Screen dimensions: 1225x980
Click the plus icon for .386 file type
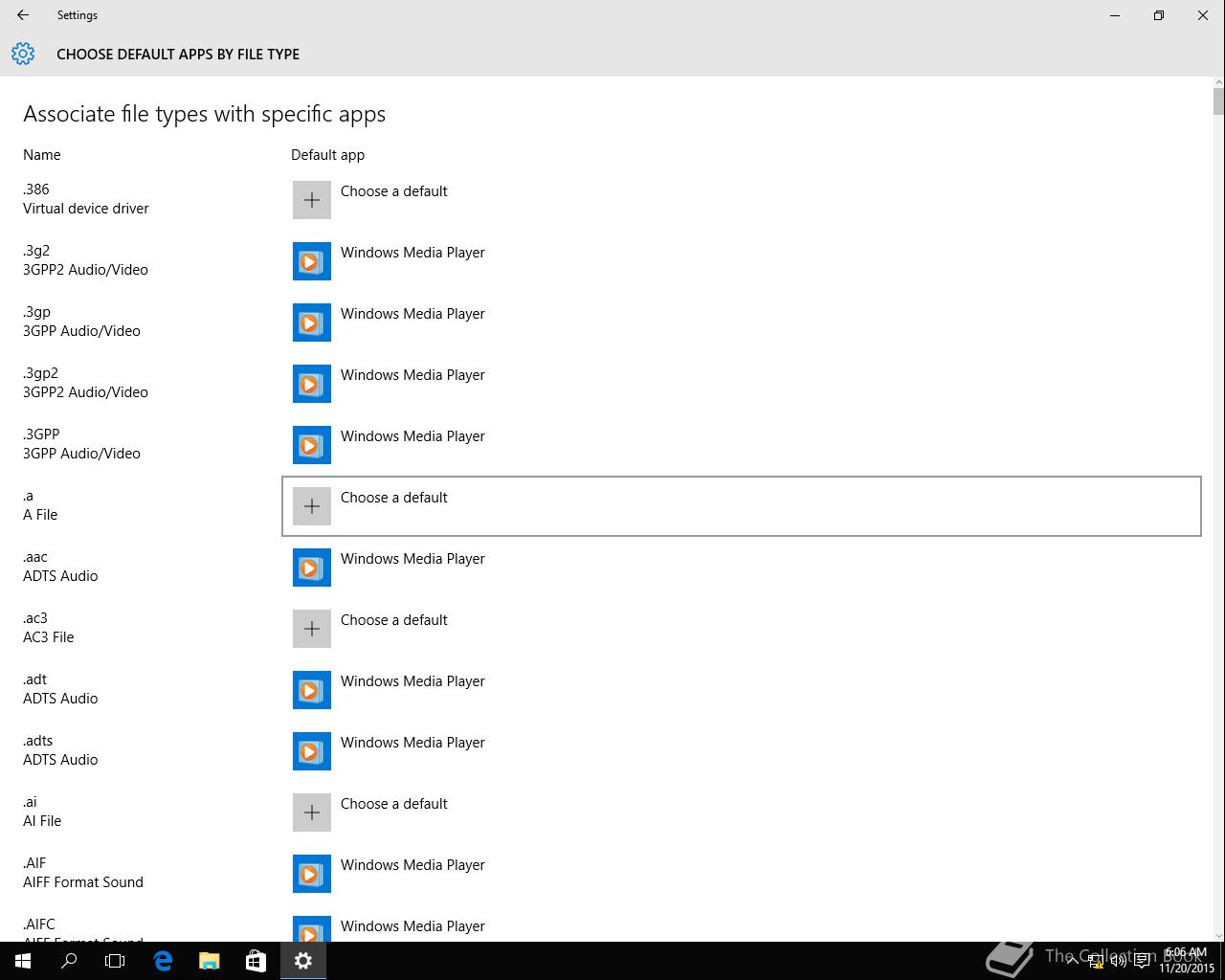312,200
